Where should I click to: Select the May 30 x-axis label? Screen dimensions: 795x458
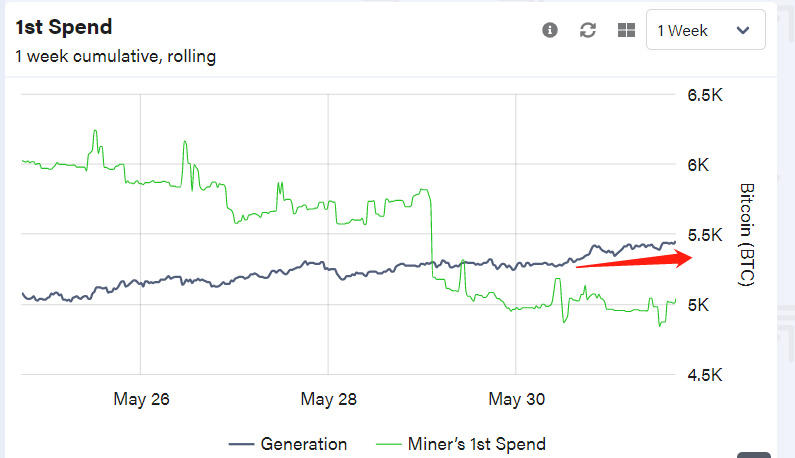click(x=516, y=400)
